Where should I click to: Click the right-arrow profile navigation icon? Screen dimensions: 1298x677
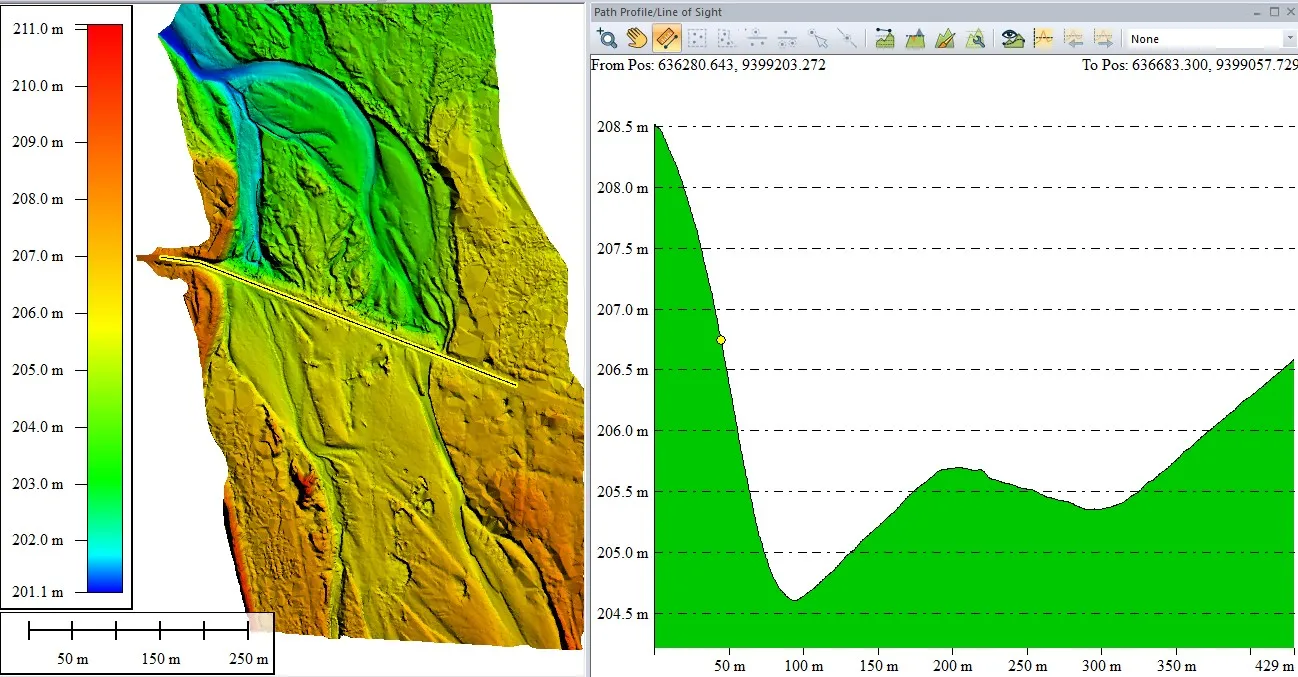pos(1103,39)
